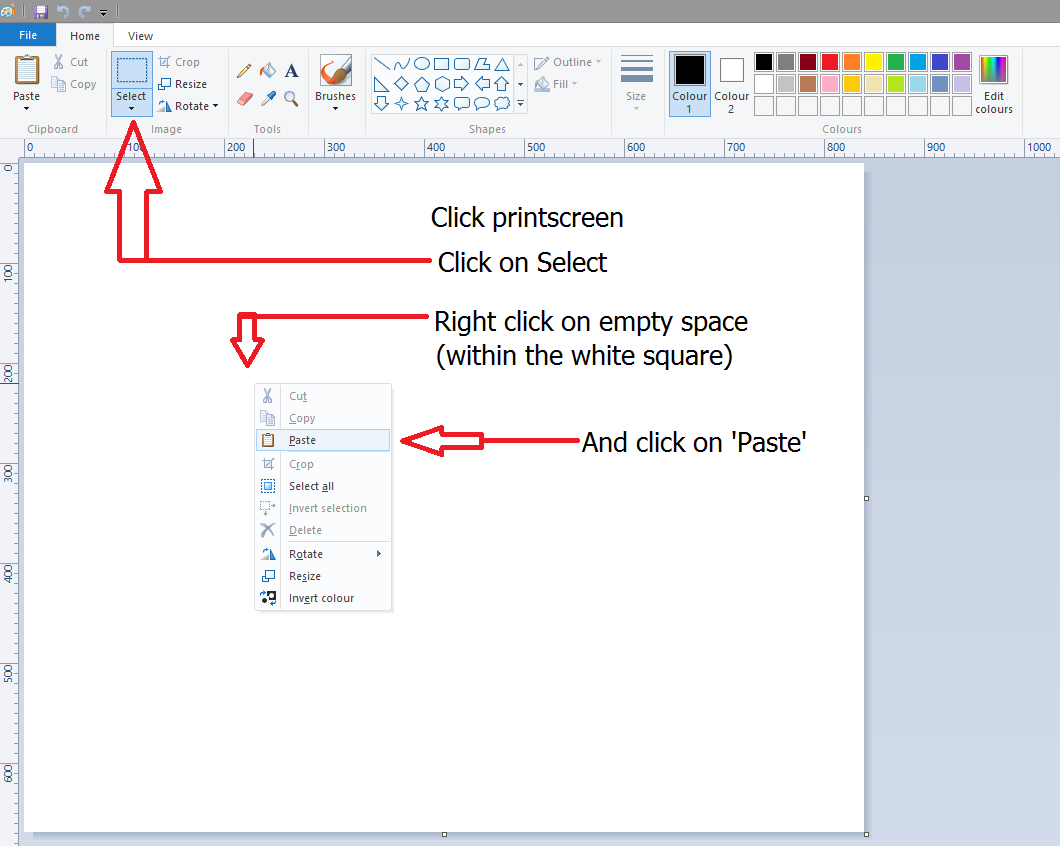The height and width of the screenshot is (846, 1060).
Task: Click Resize in the Image ribbon group
Action: [x=183, y=84]
